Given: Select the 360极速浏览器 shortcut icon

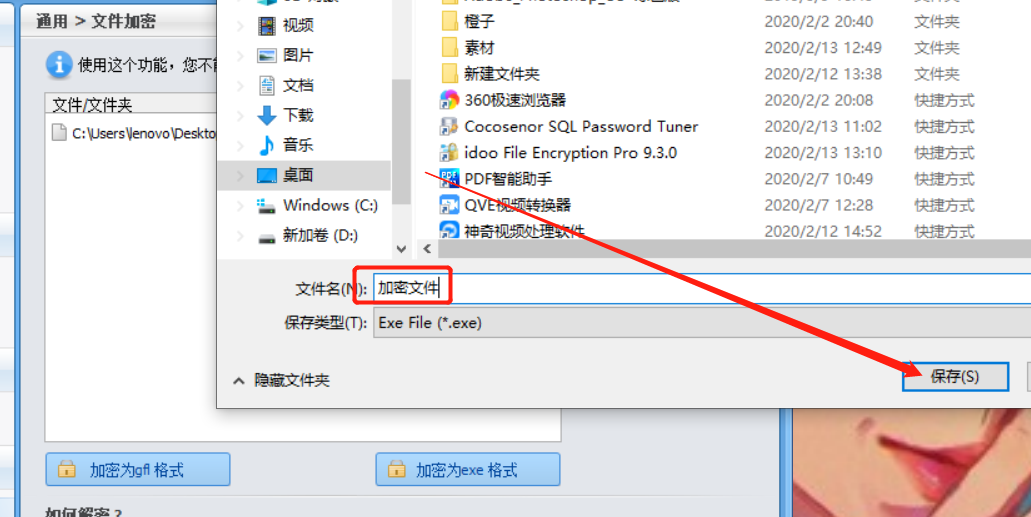Looking at the screenshot, I should pos(449,100).
